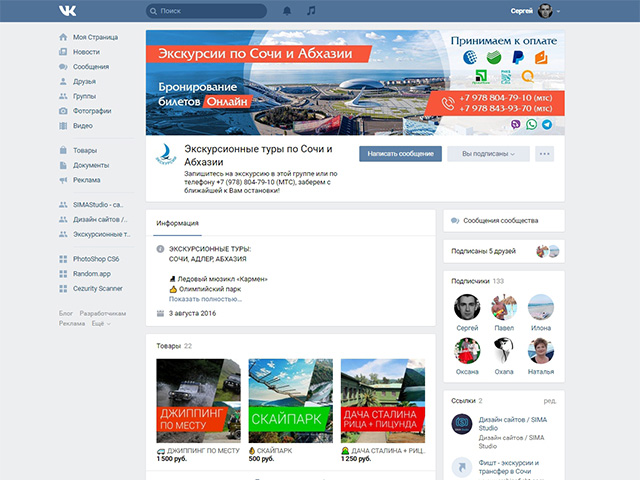
Task: Click the Sberbank green icon on banner
Action: [x=494, y=57]
